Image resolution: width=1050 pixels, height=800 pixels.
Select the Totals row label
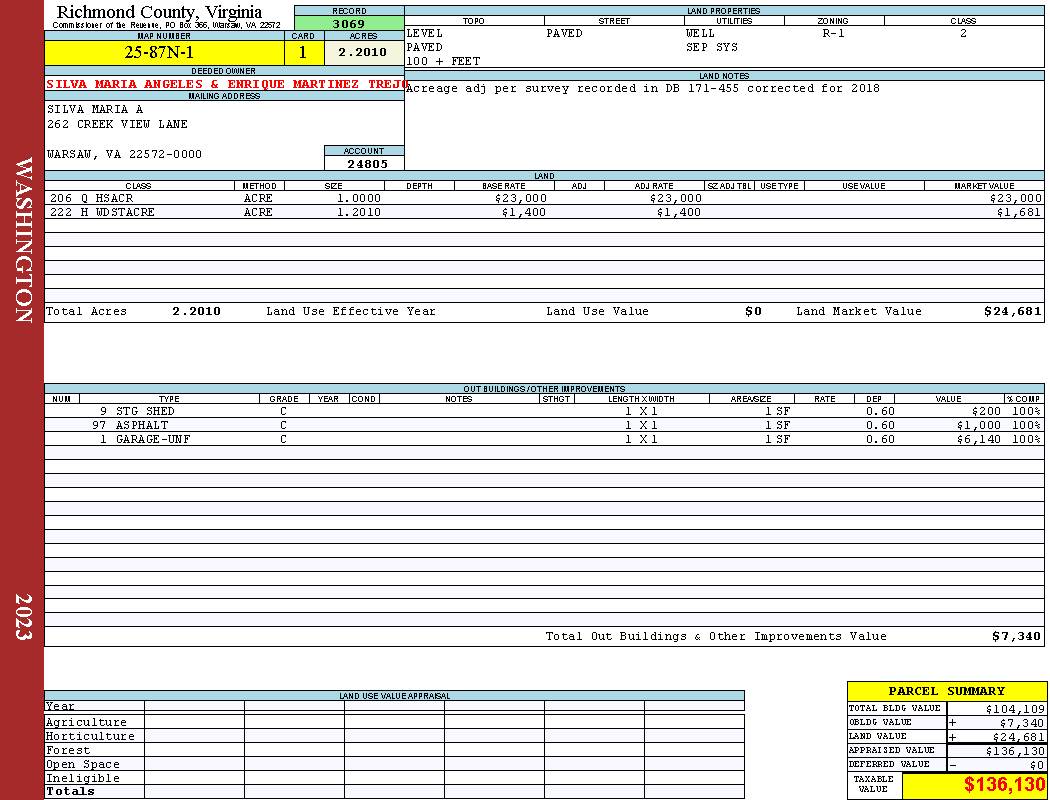tap(70, 791)
